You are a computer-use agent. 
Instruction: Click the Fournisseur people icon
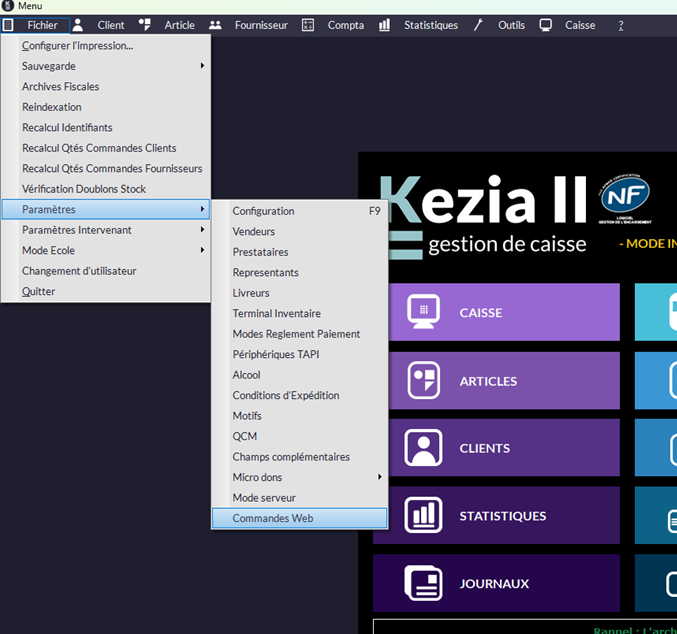click(x=215, y=25)
